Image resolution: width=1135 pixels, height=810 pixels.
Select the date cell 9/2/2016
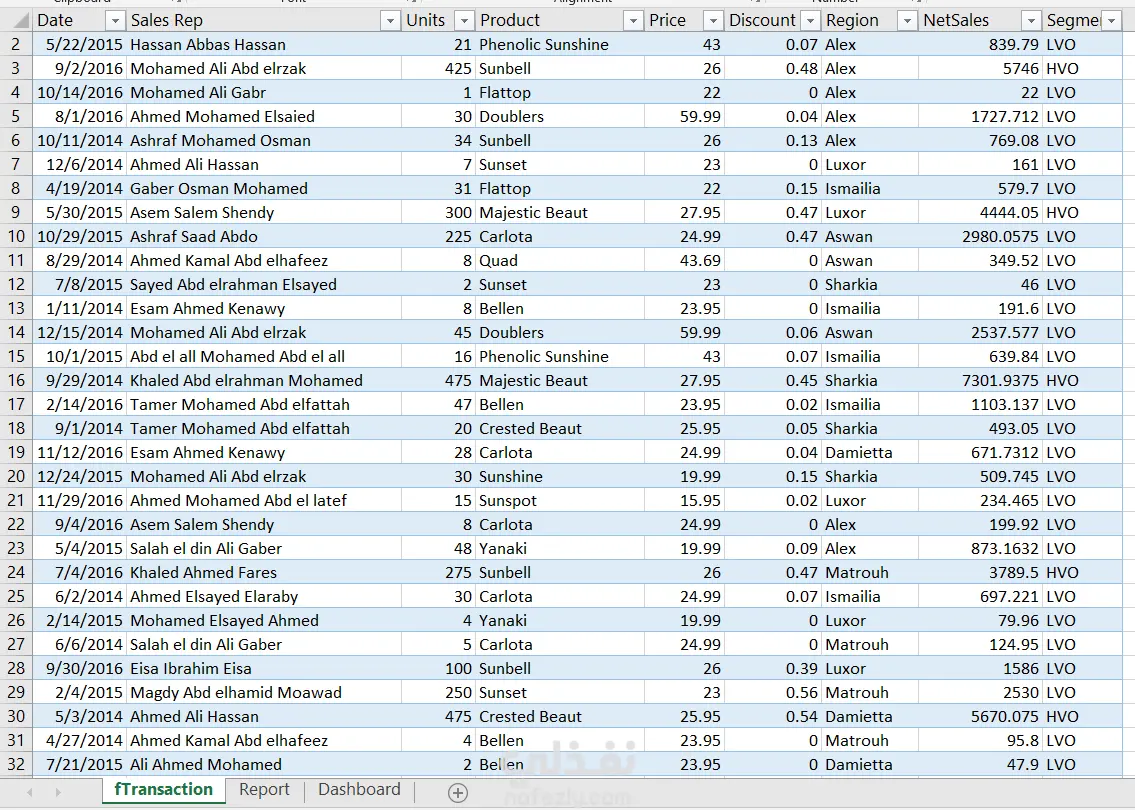(x=80, y=68)
